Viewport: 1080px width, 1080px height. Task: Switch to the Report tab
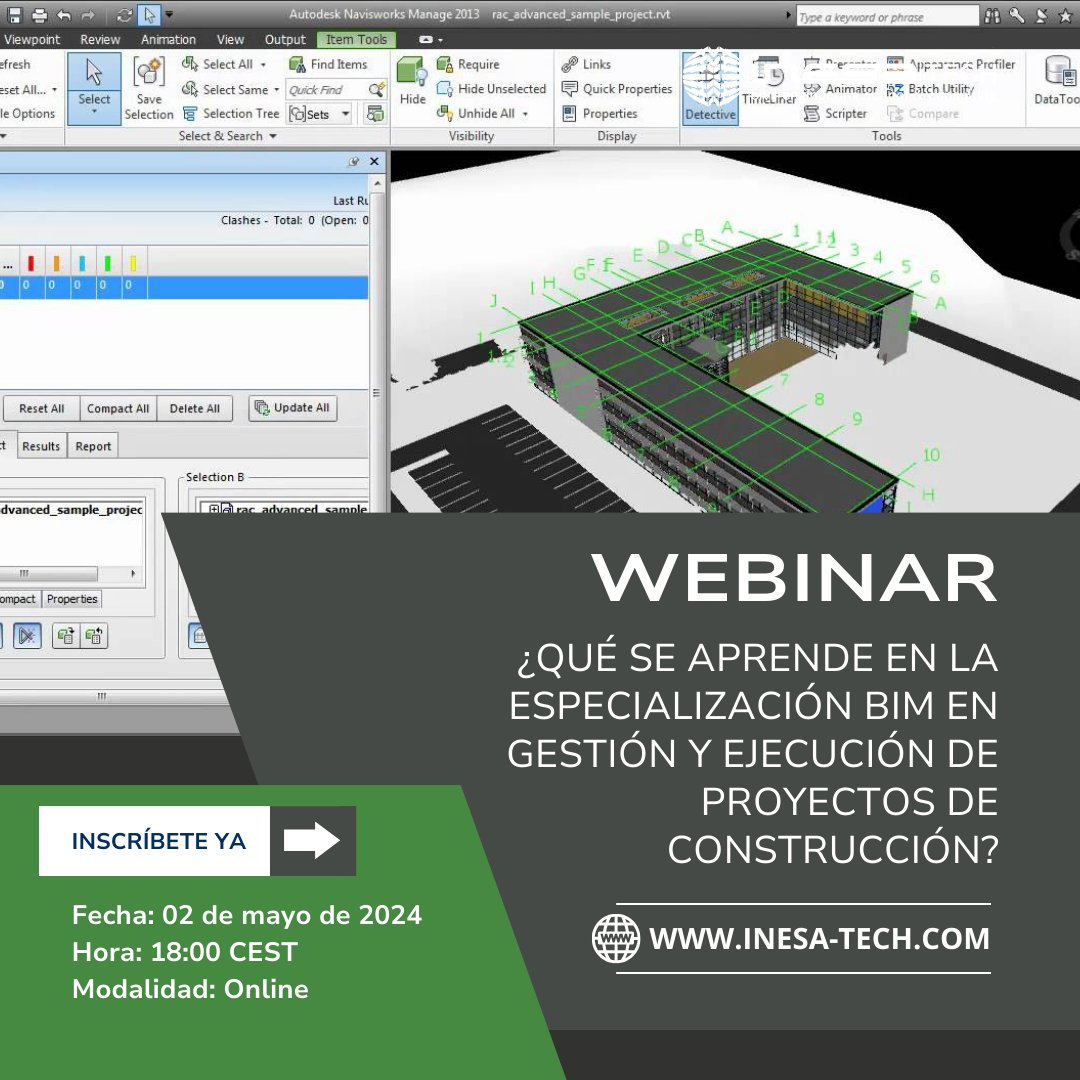pos(93,446)
